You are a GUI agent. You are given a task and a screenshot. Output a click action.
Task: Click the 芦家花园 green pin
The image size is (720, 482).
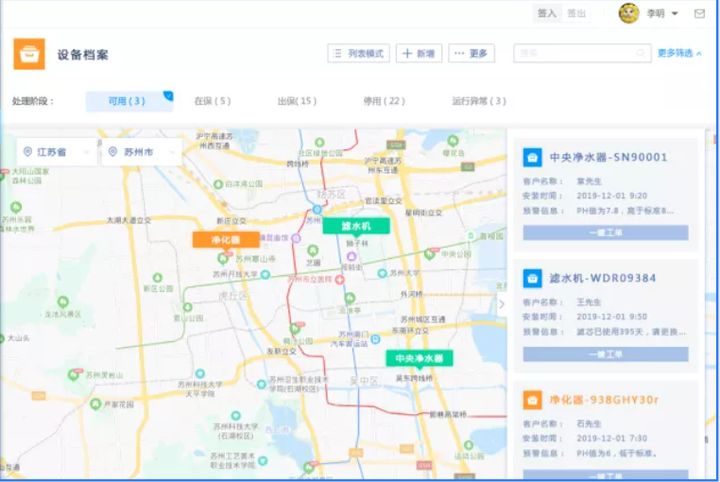click(96, 404)
